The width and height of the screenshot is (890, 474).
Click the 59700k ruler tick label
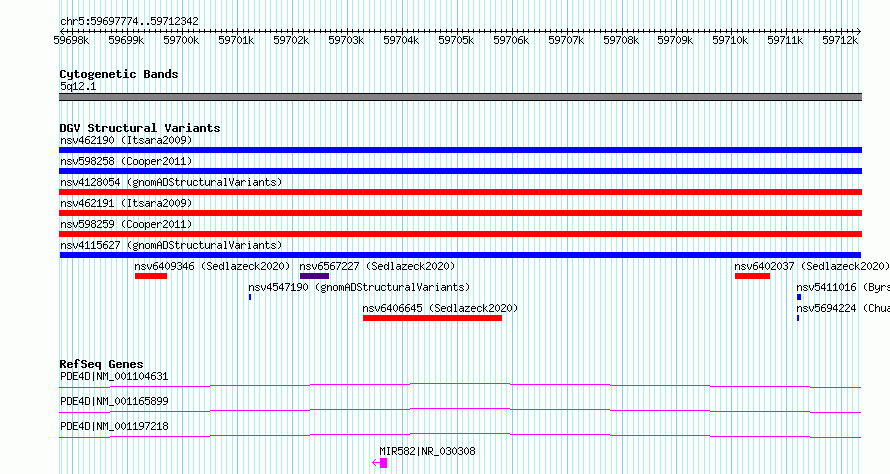click(x=181, y=40)
